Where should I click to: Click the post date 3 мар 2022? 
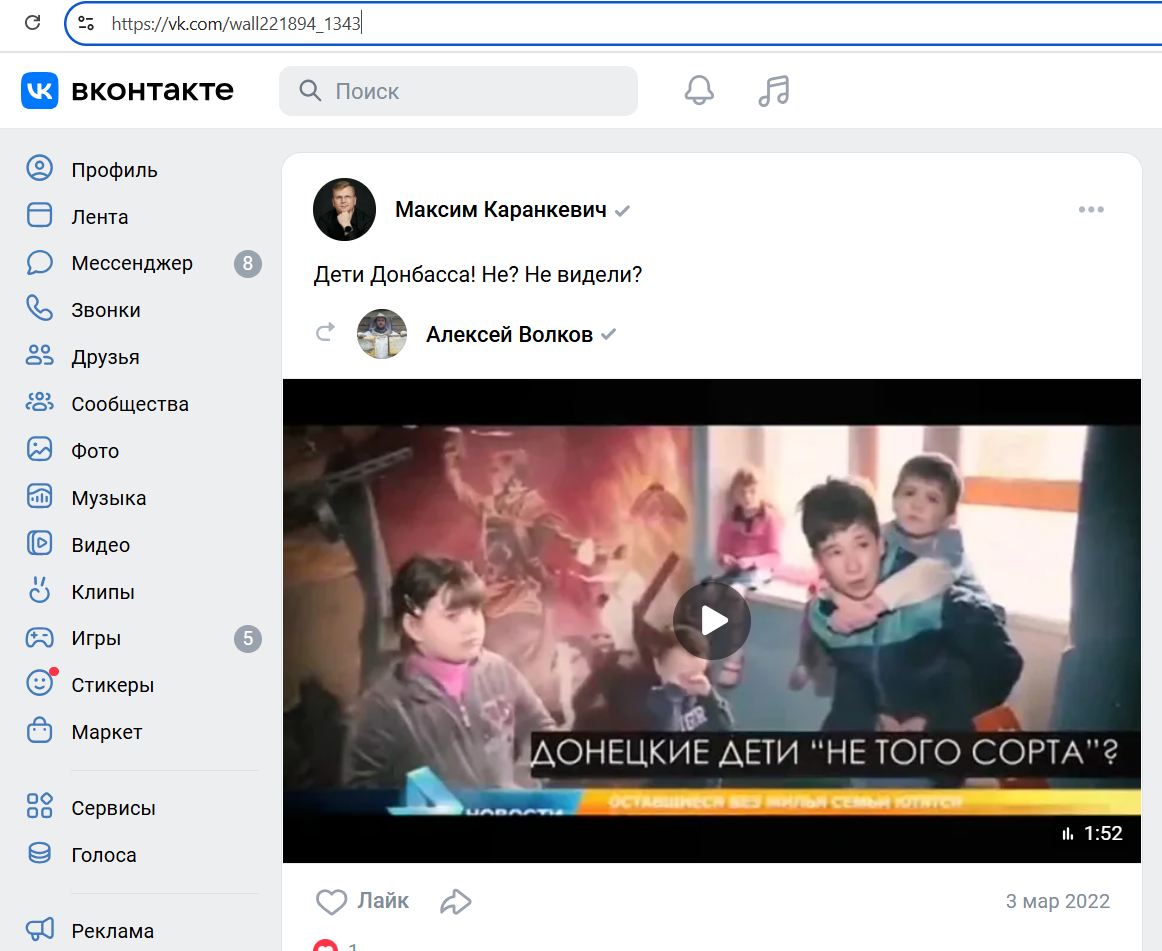click(x=1057, y=902)
